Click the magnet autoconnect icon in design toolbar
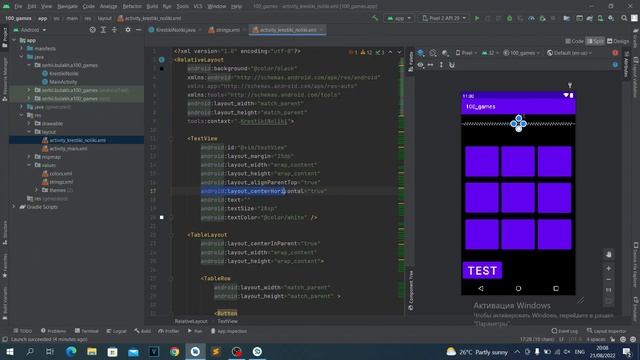Image resolution: width=640 pixels, height=360 pixels. (x=452, y=64)
